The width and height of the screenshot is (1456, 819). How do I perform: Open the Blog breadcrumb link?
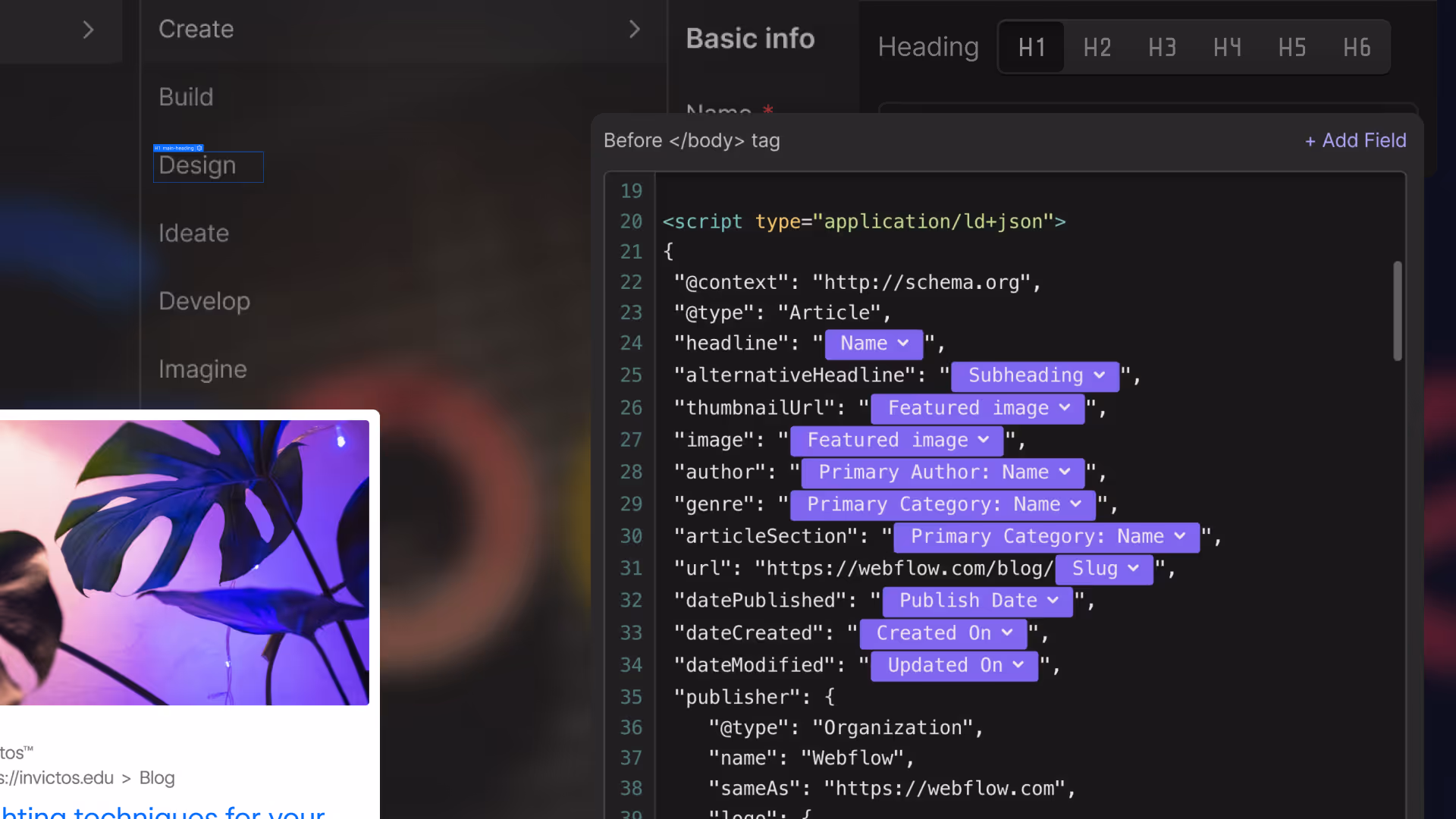[156, 777]
